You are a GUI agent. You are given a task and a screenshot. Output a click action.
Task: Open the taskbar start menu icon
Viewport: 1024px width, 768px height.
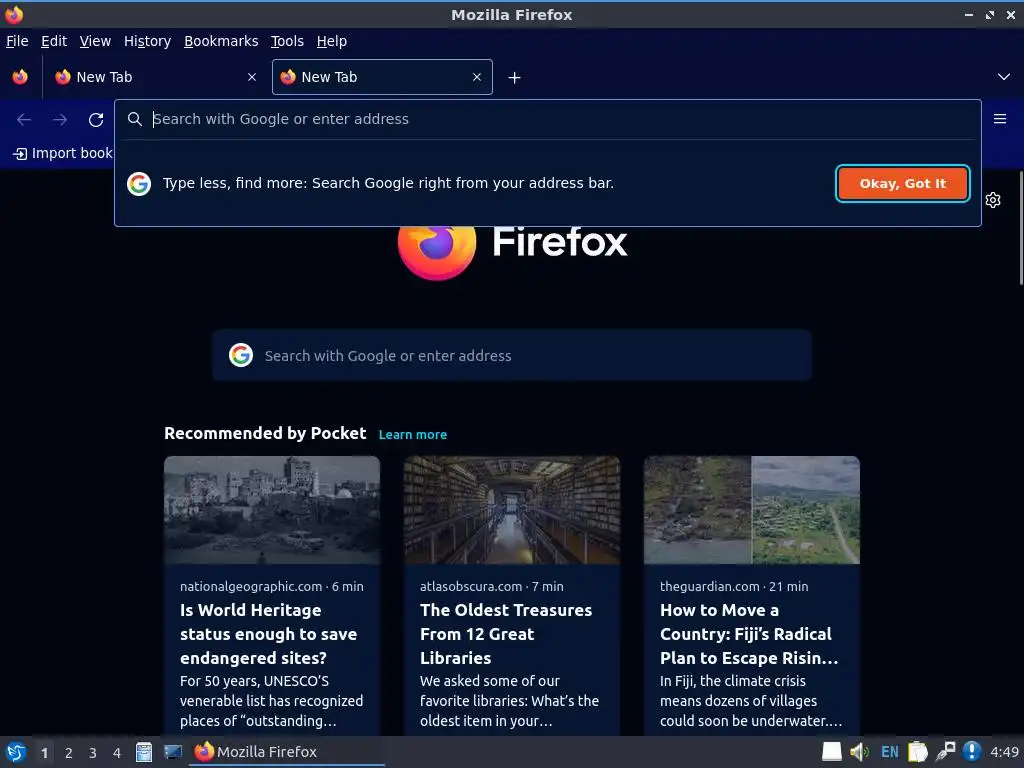click(16, 752)
